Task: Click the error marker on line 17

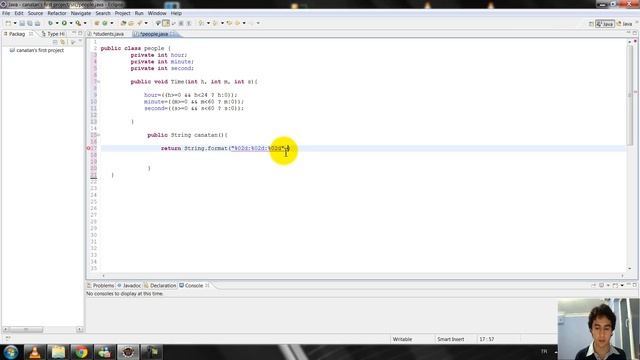Action: point(89,148)
